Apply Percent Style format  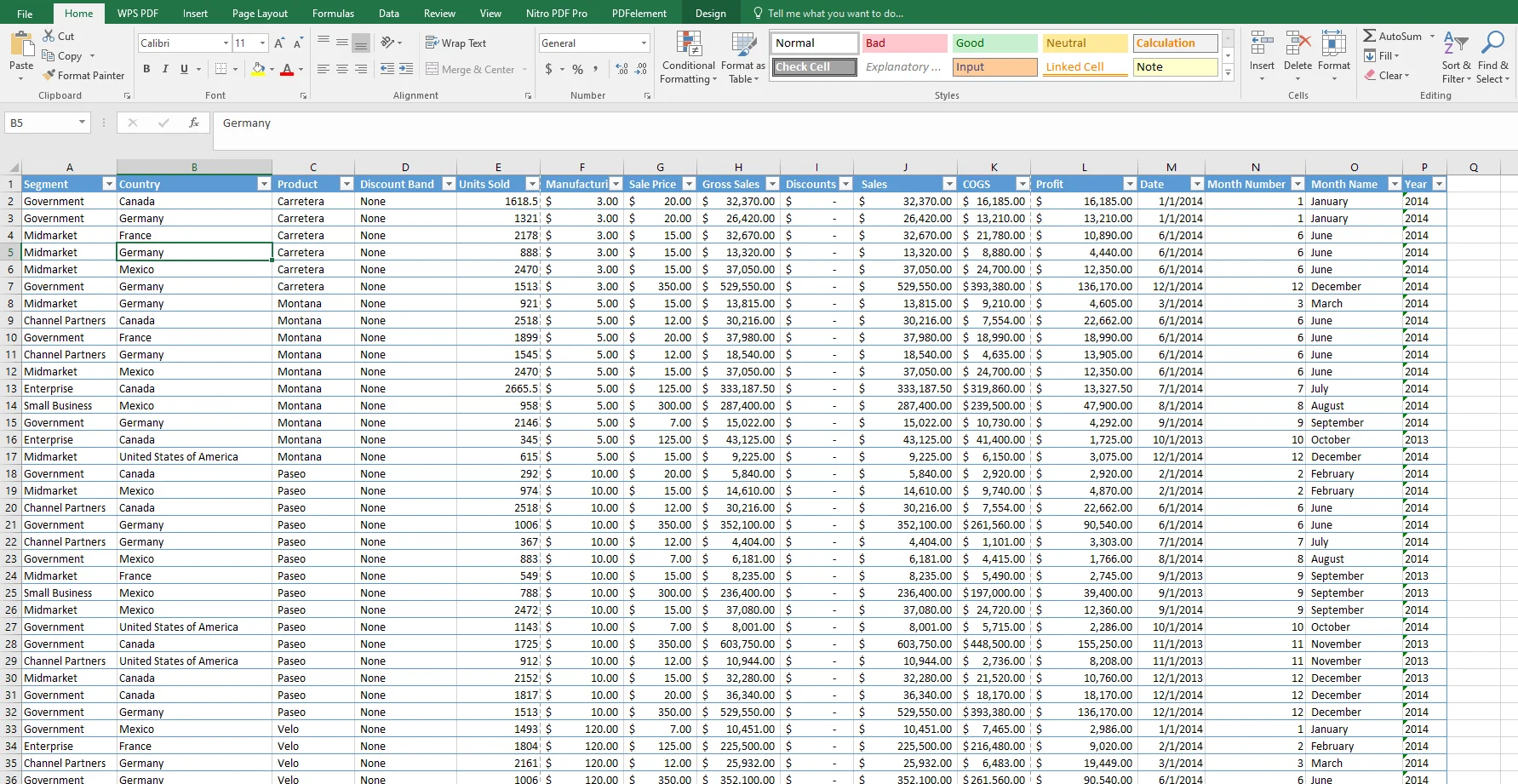coord(577,69)
